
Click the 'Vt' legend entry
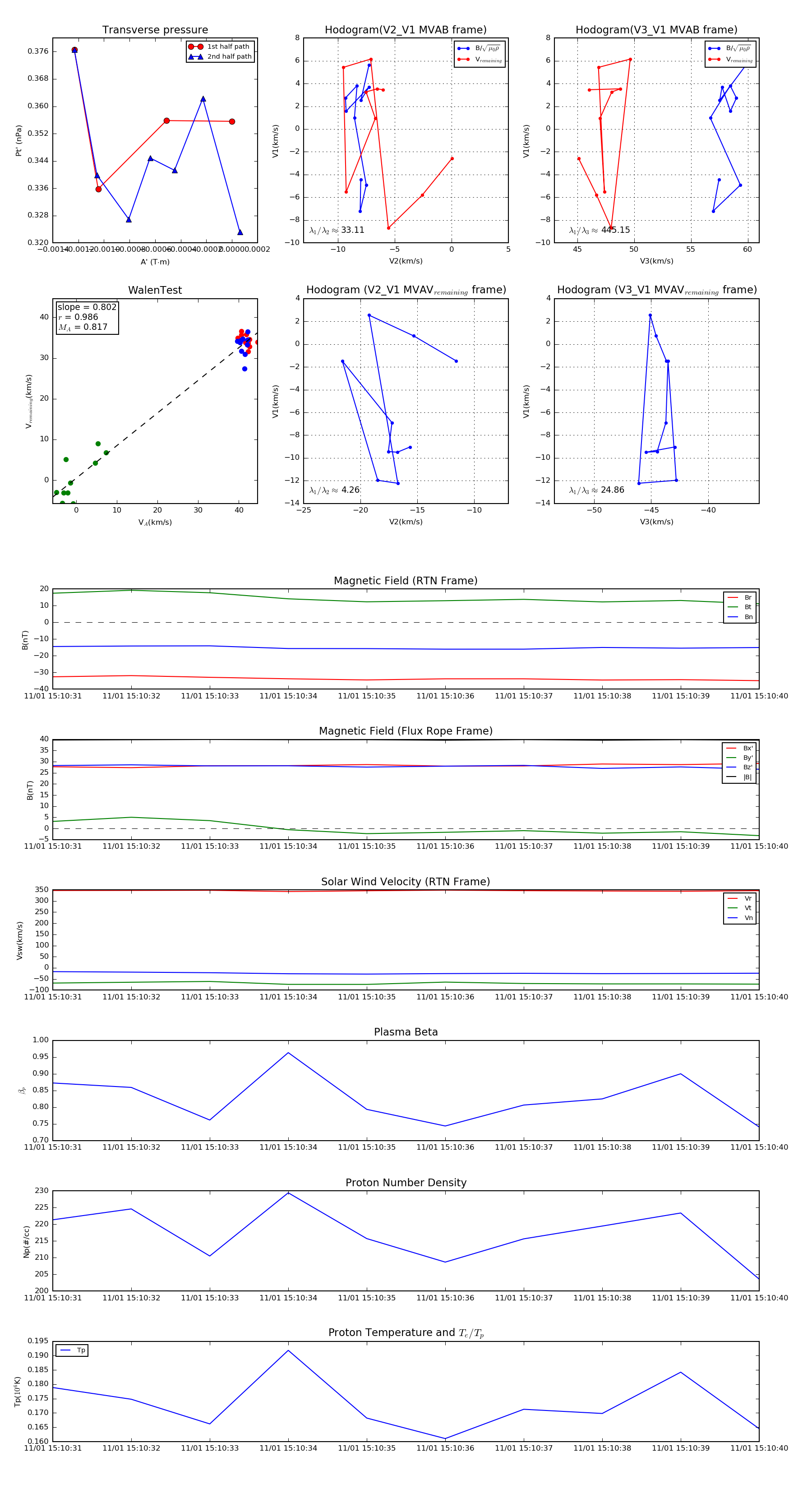pos(740,908)
